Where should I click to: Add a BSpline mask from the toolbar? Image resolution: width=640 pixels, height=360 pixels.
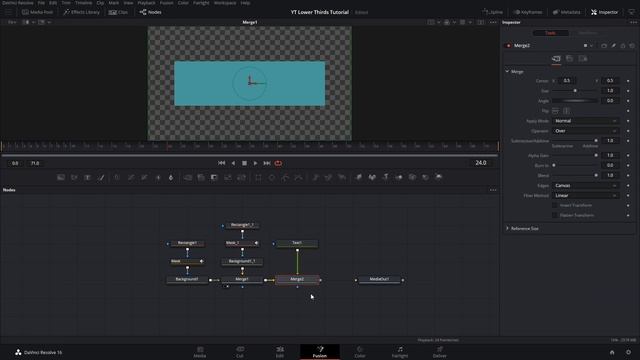coord(299,177)
